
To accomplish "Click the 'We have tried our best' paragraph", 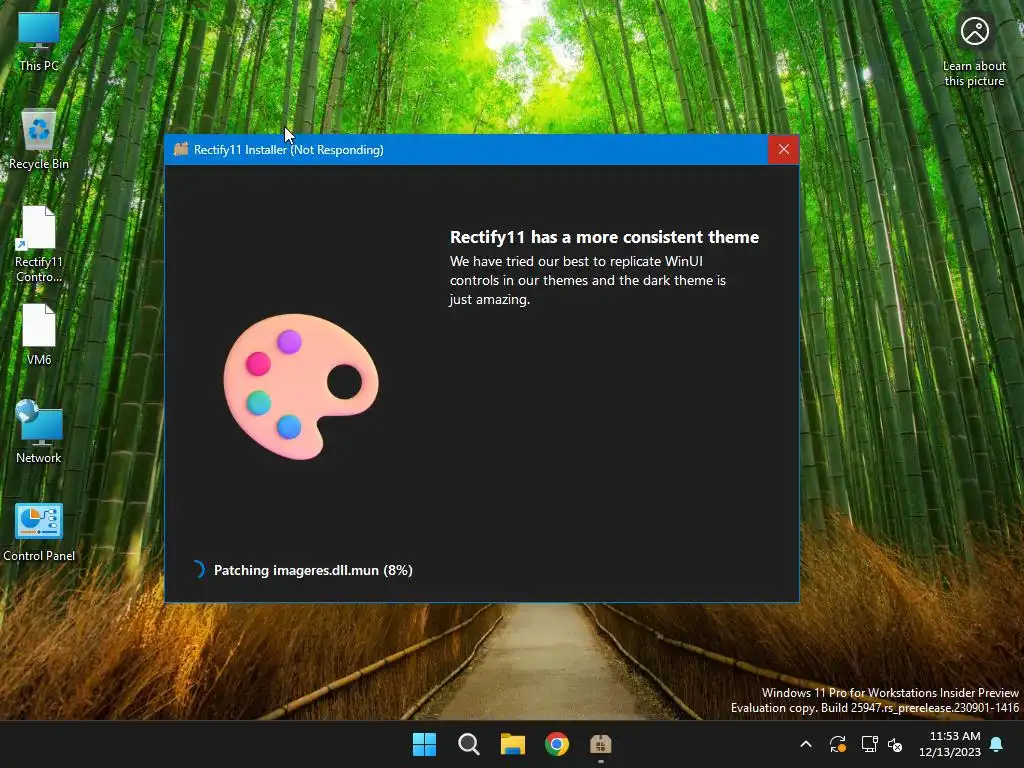I will (588, 280).
